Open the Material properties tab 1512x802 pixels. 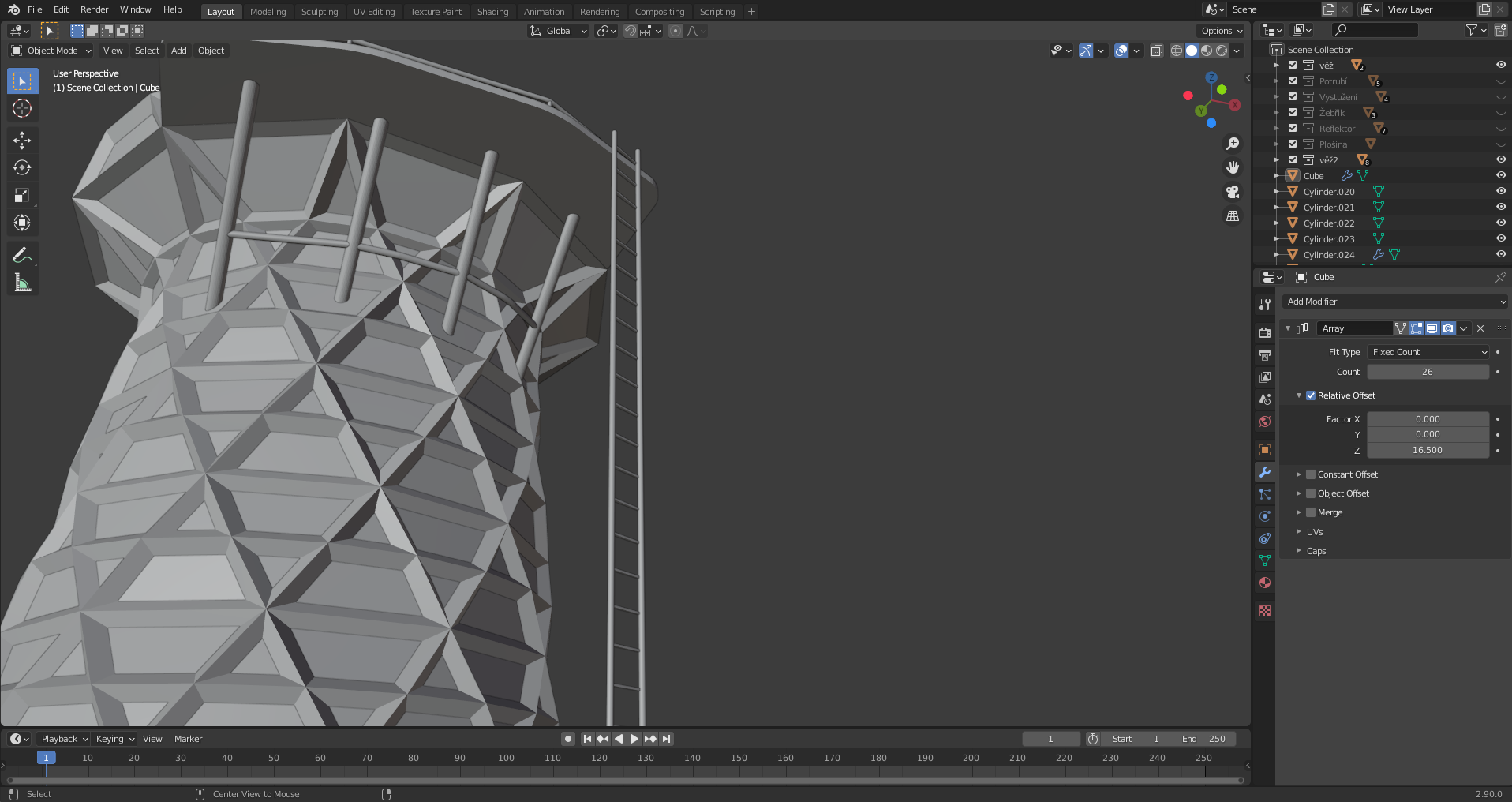[x=1265, y=583]
